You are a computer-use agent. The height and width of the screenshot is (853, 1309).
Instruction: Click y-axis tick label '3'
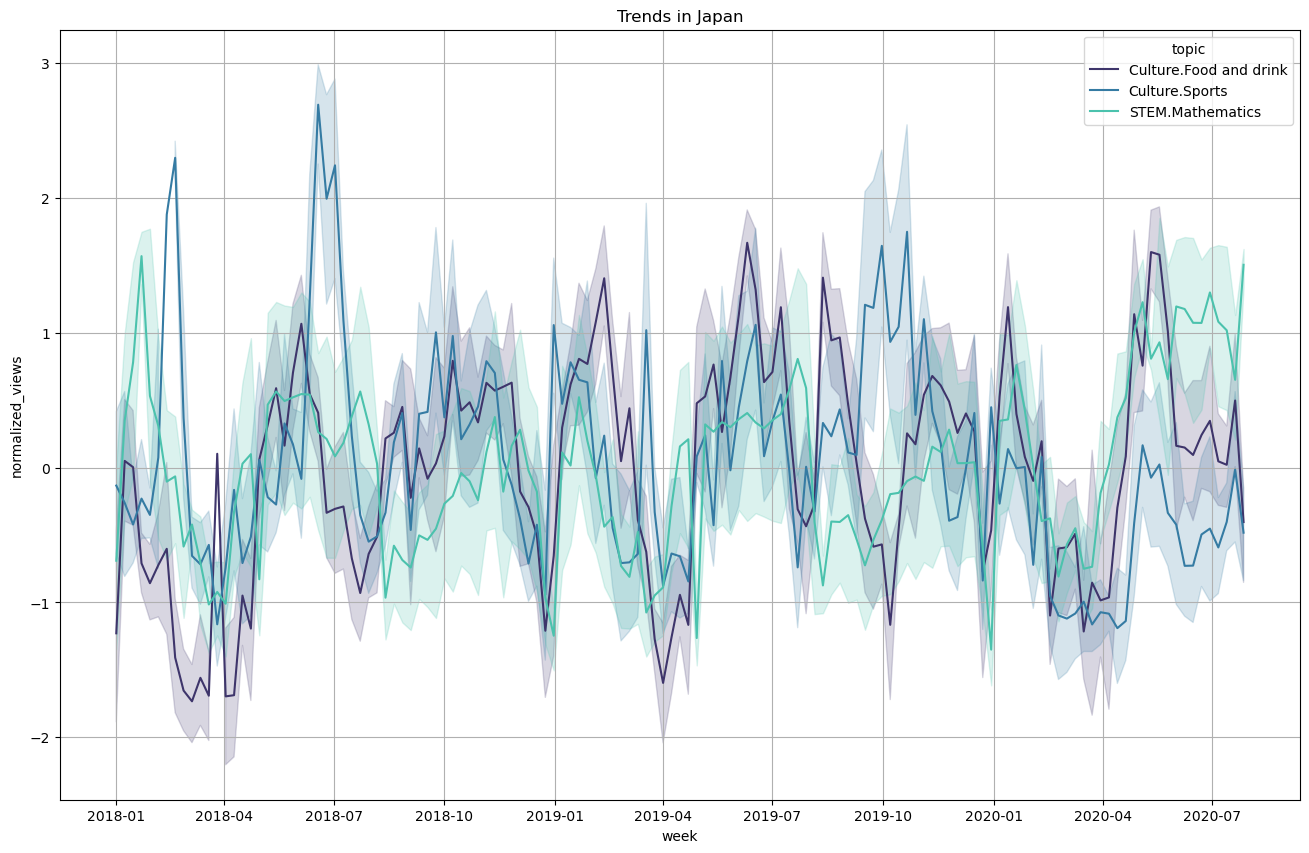click(x=48, y=64)
